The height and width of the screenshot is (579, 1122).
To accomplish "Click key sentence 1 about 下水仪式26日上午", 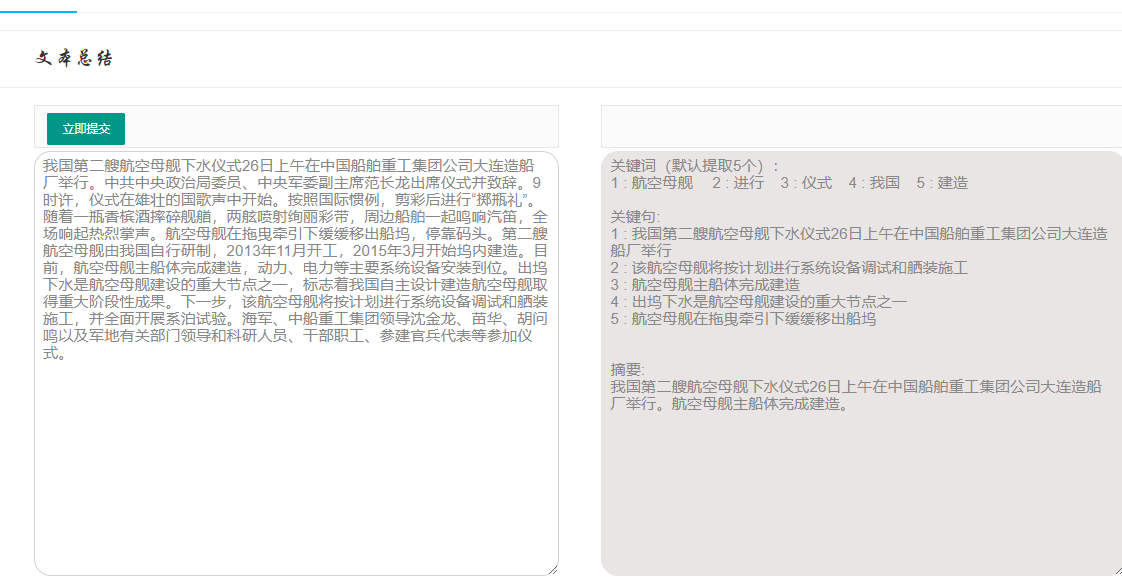I will coord(859,243).
